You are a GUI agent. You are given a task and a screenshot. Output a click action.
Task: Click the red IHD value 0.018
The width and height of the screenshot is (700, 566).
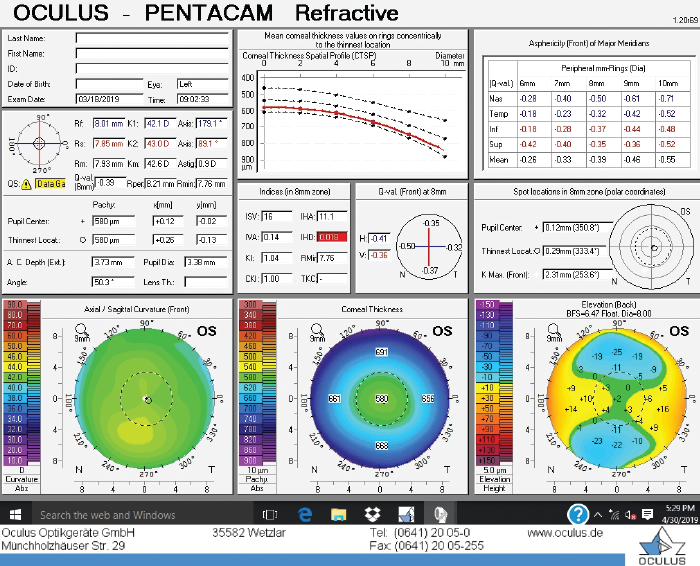332,237
